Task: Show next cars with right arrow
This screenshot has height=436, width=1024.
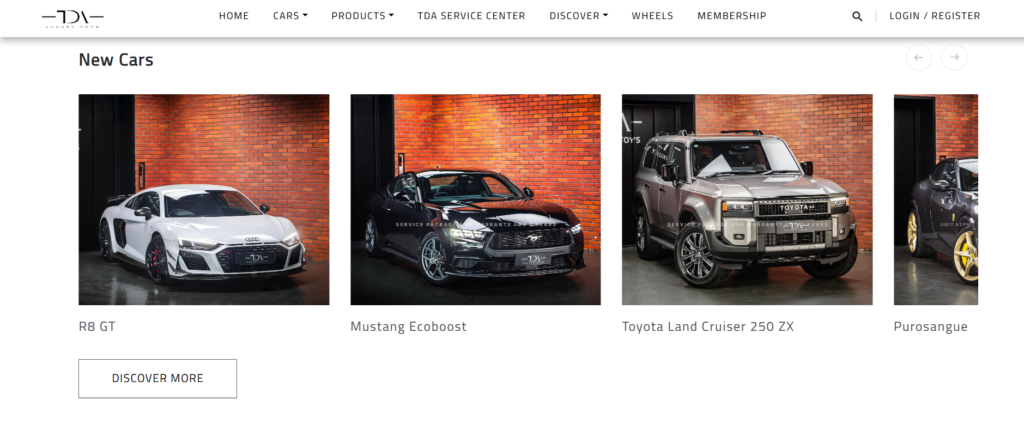Action: (x=953, y=57)
